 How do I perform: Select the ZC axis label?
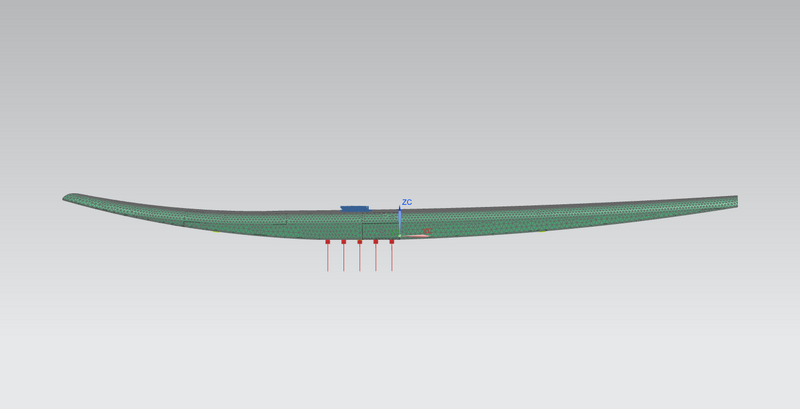pyautogui.click(x=407, y=202)
